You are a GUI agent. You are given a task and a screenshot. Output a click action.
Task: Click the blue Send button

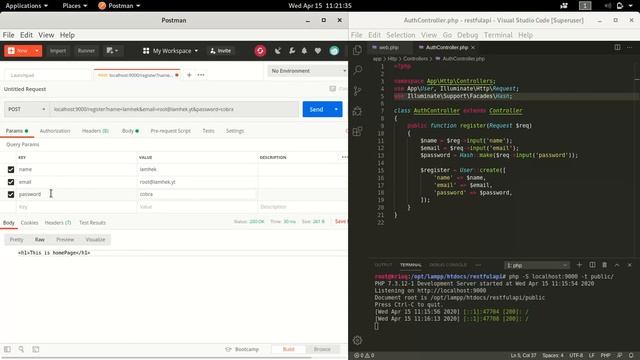click(316, 109)
